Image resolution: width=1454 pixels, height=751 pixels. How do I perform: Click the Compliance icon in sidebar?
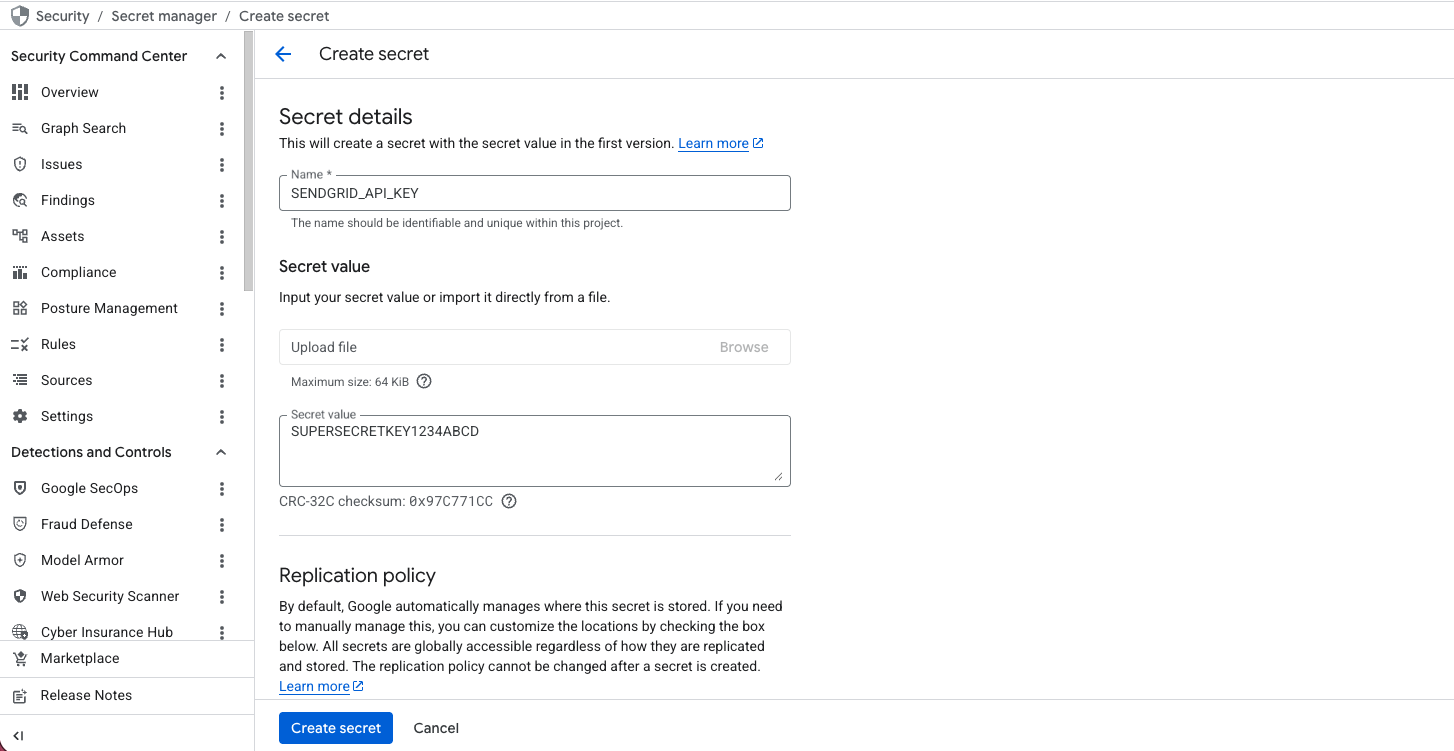[x=20, y=272]
